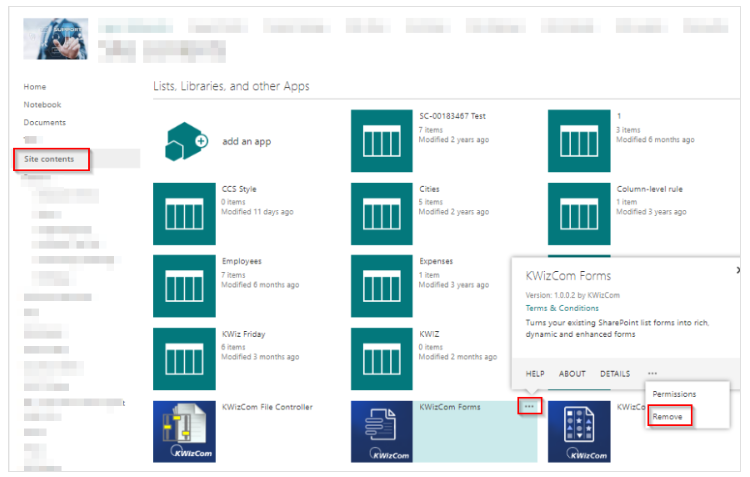Click the add an app label
Viewport: 750px width, 477px height.
pos(247,142)
